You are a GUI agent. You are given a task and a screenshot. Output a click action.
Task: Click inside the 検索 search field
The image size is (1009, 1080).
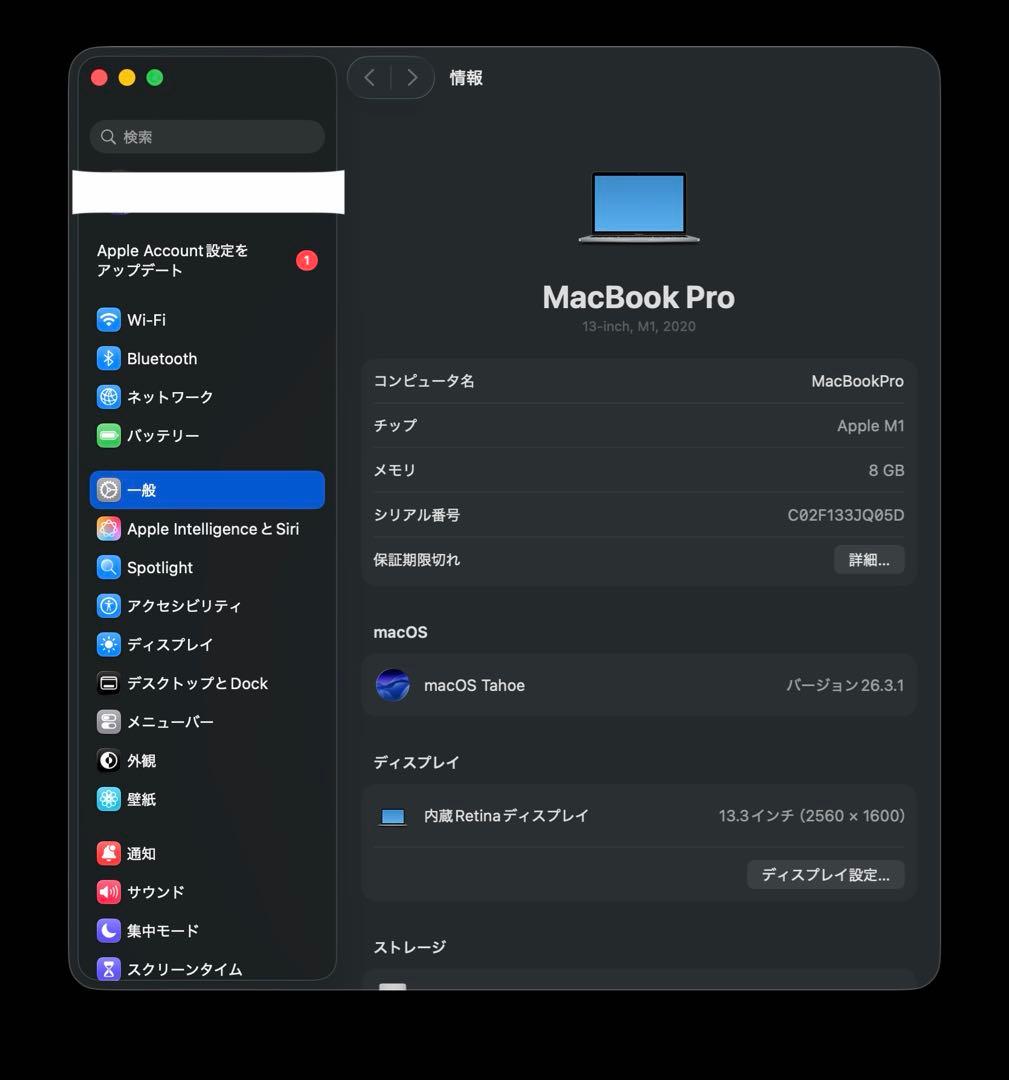[x=207, y=137]
